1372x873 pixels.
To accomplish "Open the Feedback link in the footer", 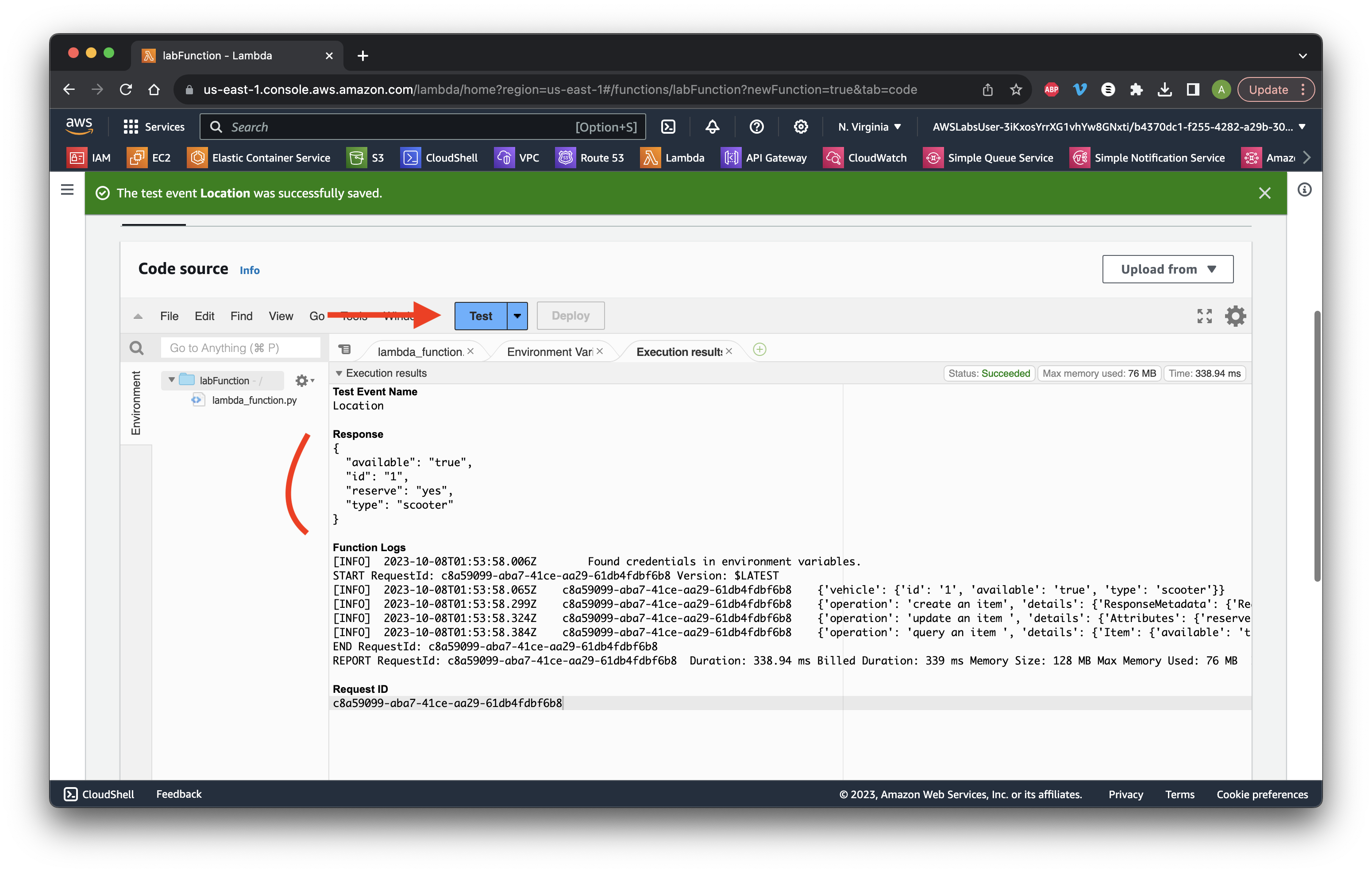I will [179, 794].
